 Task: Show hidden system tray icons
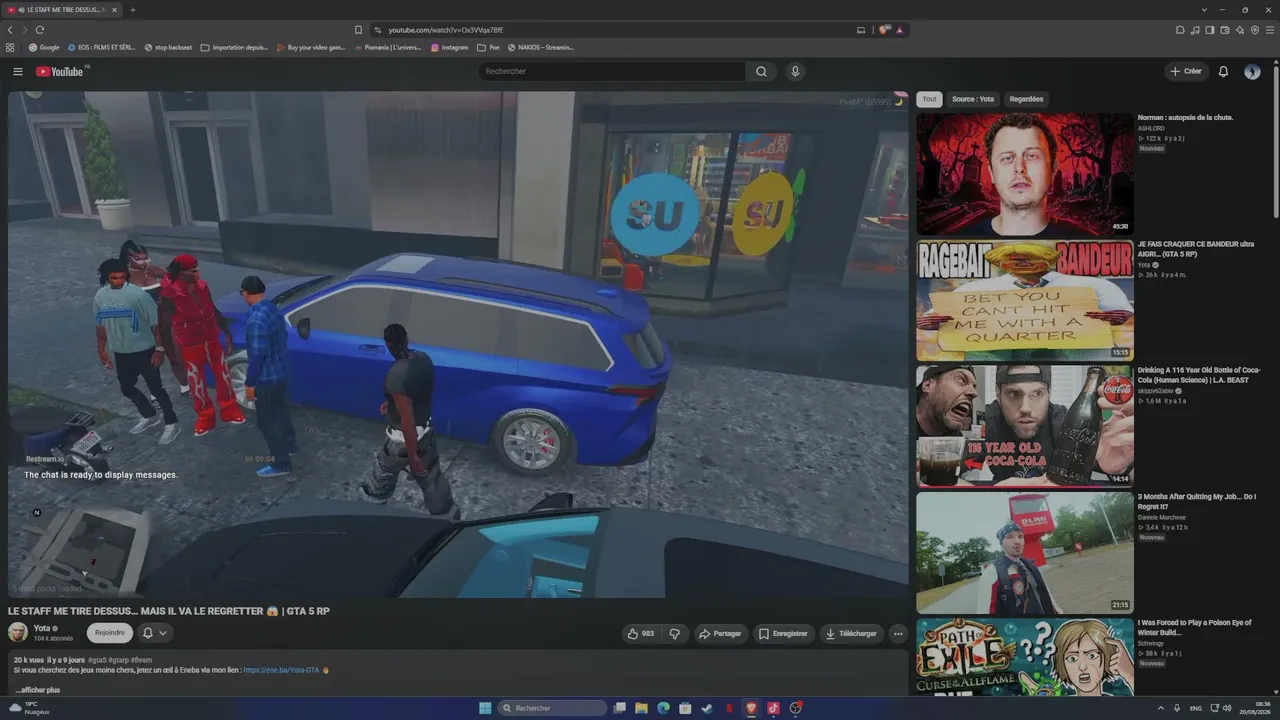click(1161, 708)
